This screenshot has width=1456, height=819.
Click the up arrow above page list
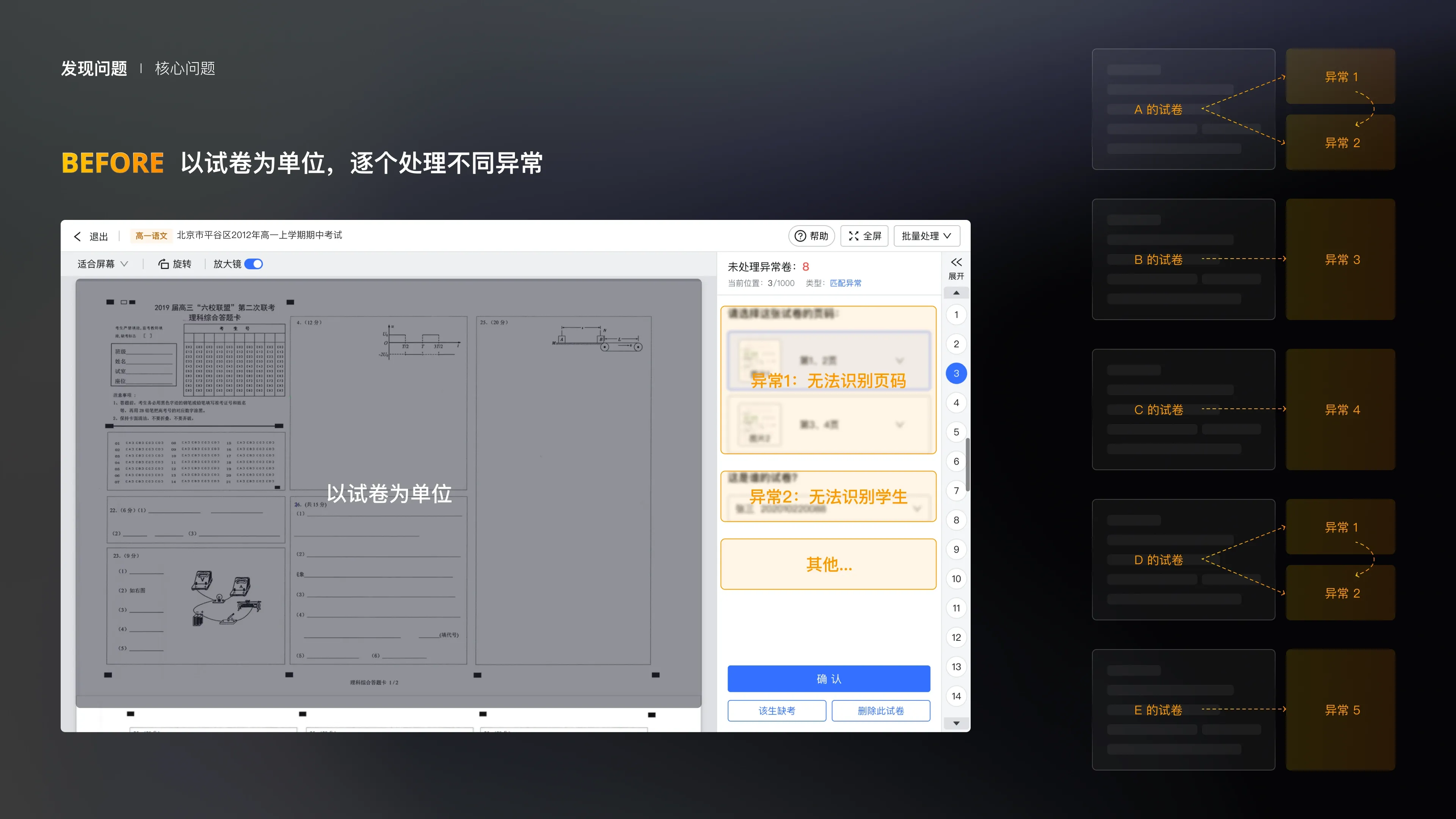956,293
